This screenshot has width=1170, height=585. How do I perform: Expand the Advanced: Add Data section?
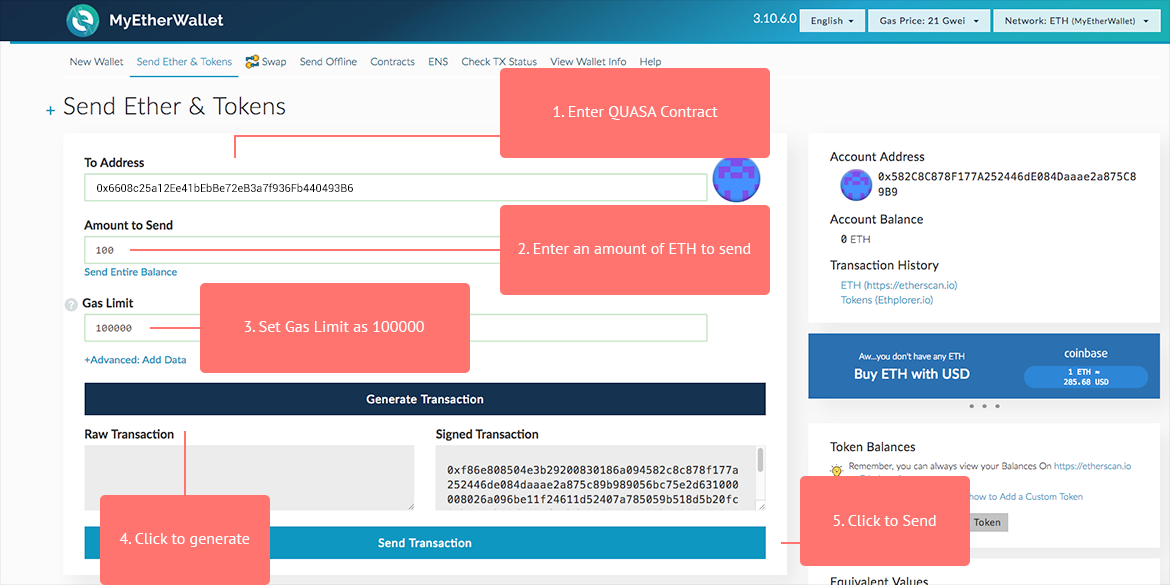tap(135, 360)
